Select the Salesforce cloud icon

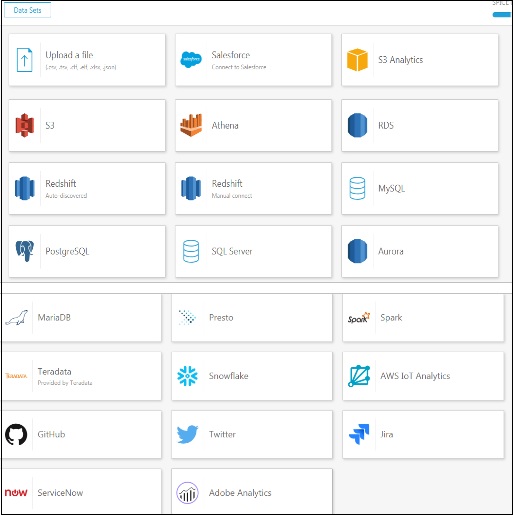tap(191, 60)
